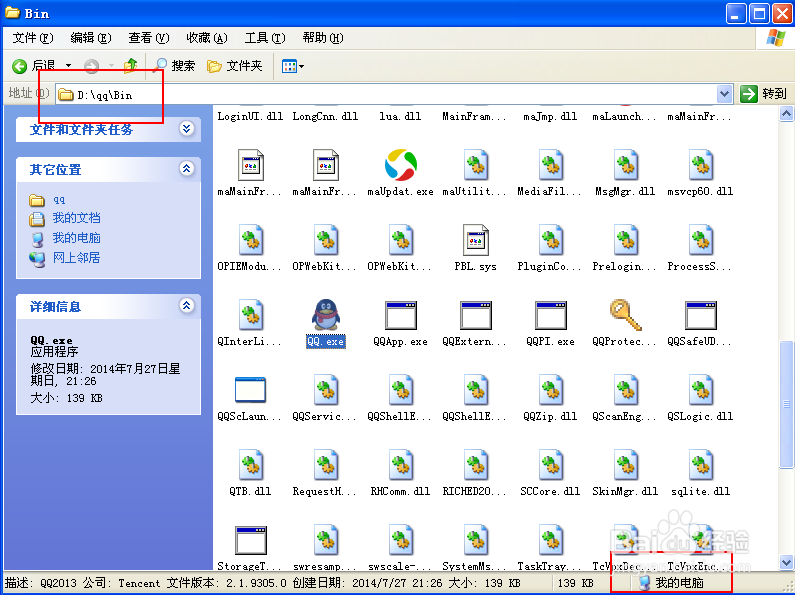This screenshot has height=595, width=795.
Task: Open the Search (搜索) toolbar button
Action: point(174,66)
